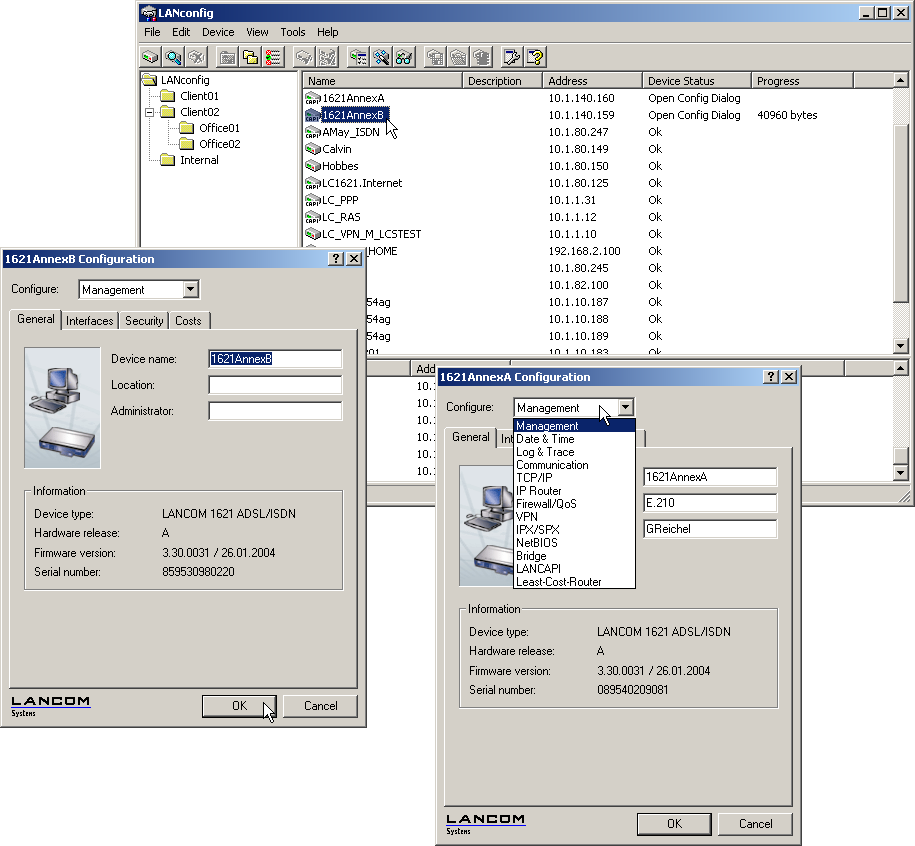Click the device list scrollbar down arrow

click(x=900, y=345)
